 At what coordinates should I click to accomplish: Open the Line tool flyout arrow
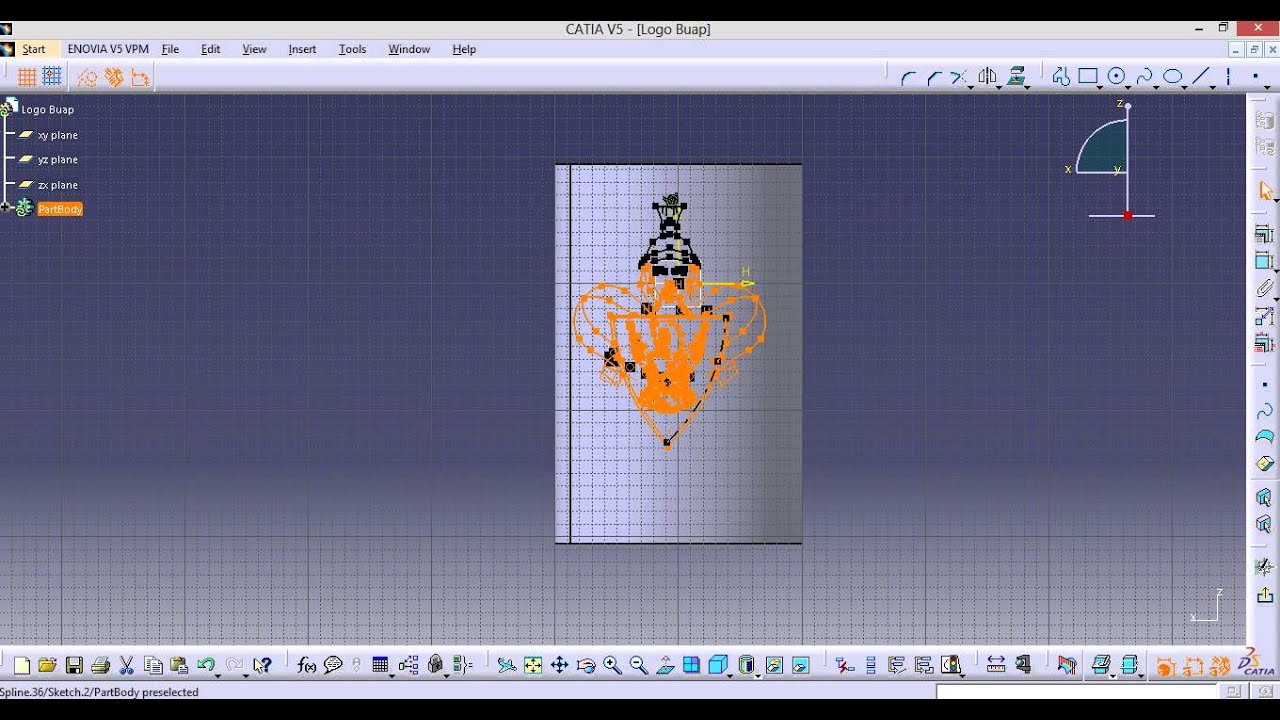coord(1213,87)
